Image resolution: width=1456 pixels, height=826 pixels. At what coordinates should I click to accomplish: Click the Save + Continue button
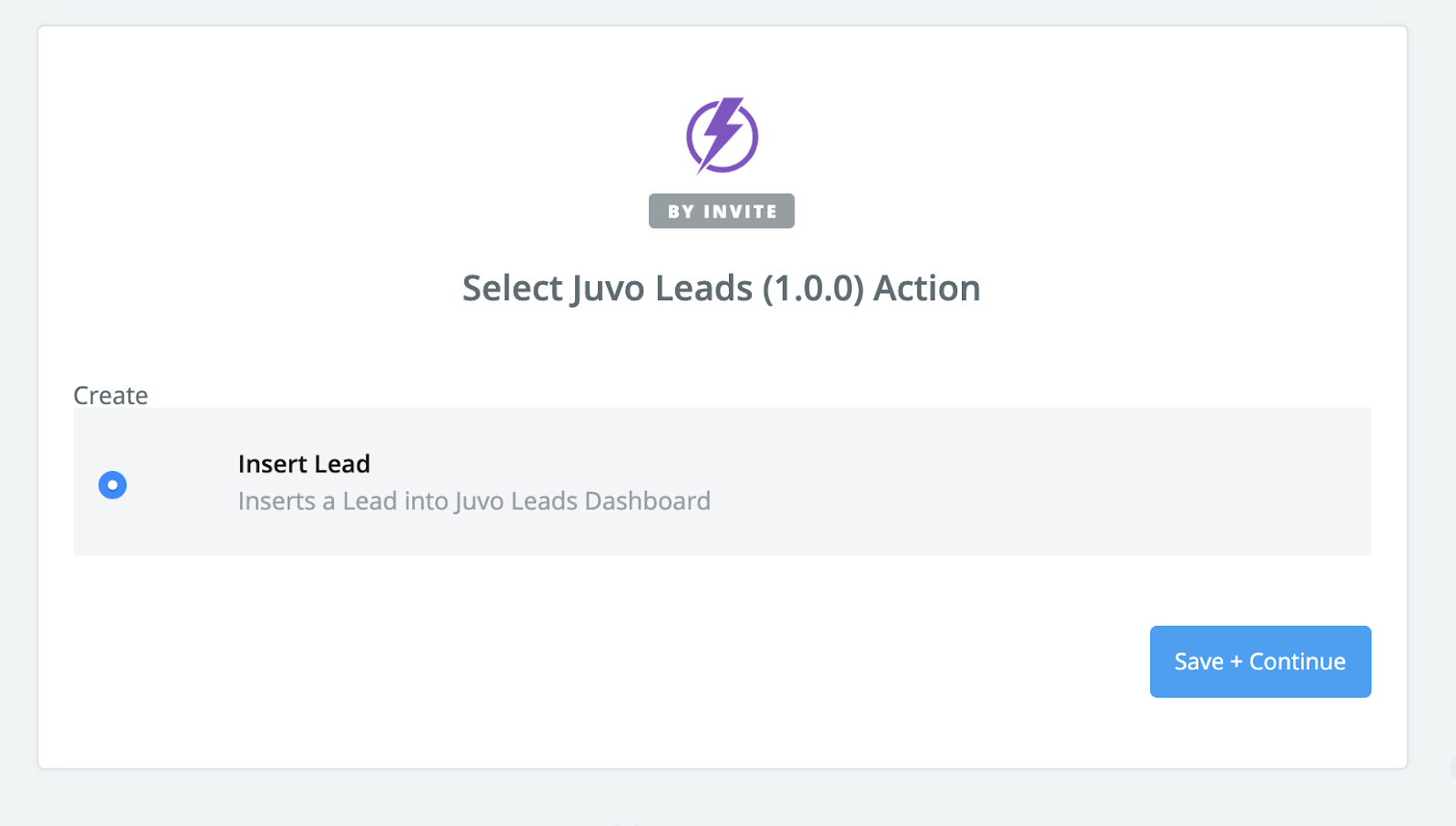pyautogui.click(x=1260, y=661)
